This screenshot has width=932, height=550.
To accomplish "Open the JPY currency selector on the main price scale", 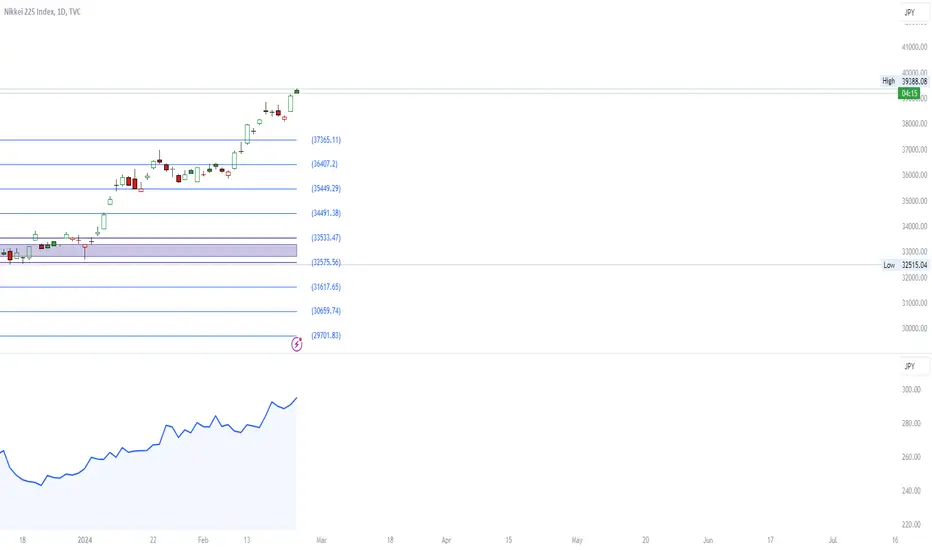I will click(x=914, y=12).
